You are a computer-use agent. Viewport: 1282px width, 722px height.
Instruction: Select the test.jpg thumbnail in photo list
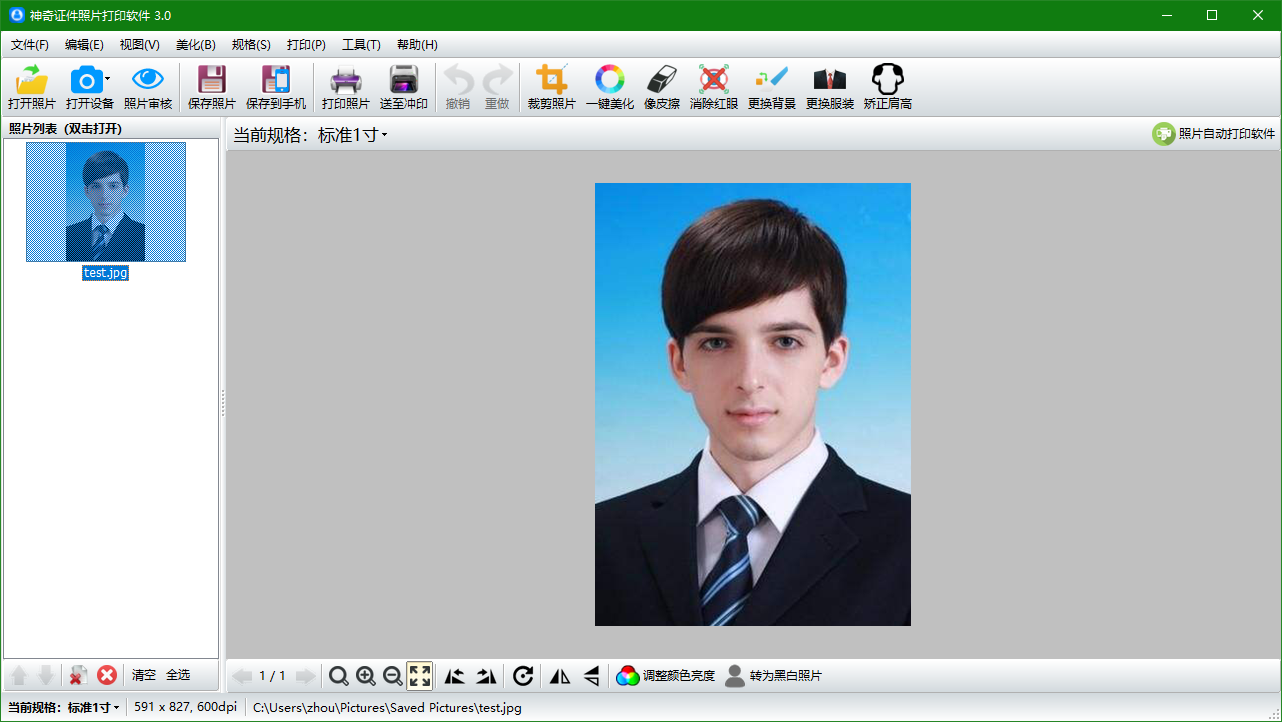[105, 202]
